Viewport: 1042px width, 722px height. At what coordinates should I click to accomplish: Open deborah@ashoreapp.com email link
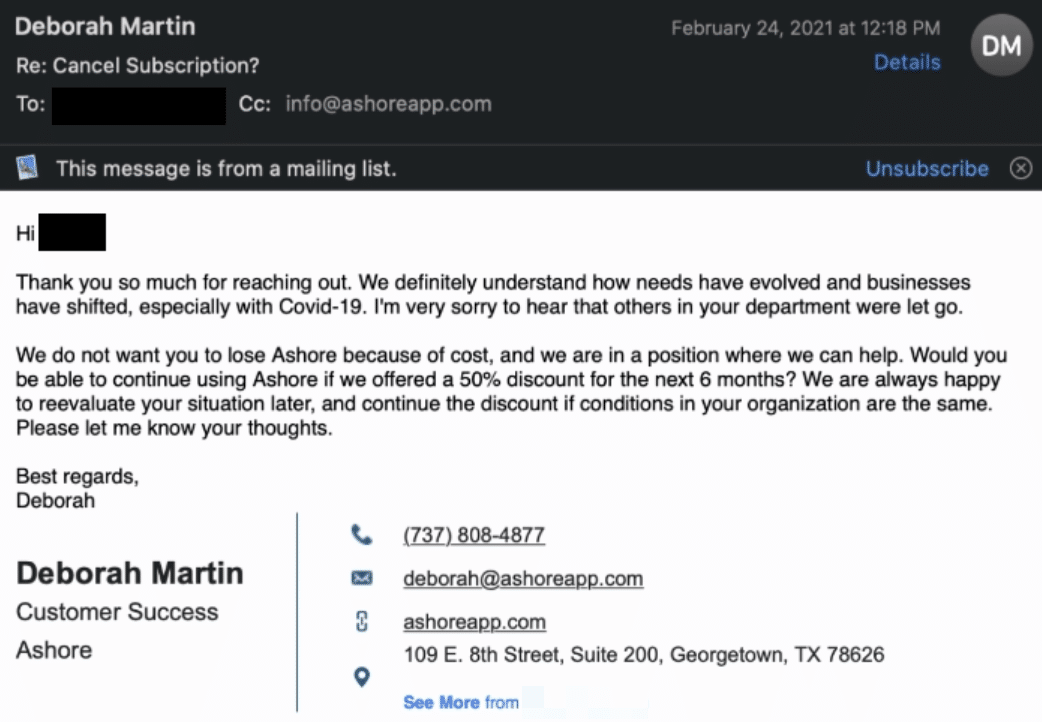523,578
